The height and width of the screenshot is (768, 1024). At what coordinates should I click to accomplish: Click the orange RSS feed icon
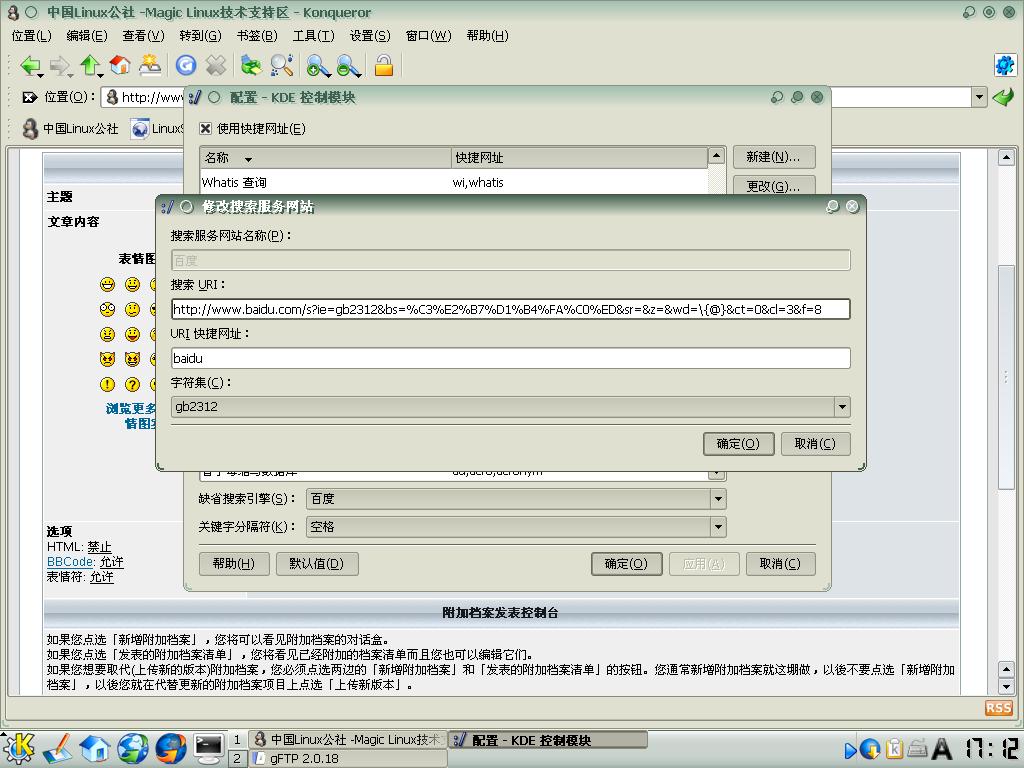point(998,708)
